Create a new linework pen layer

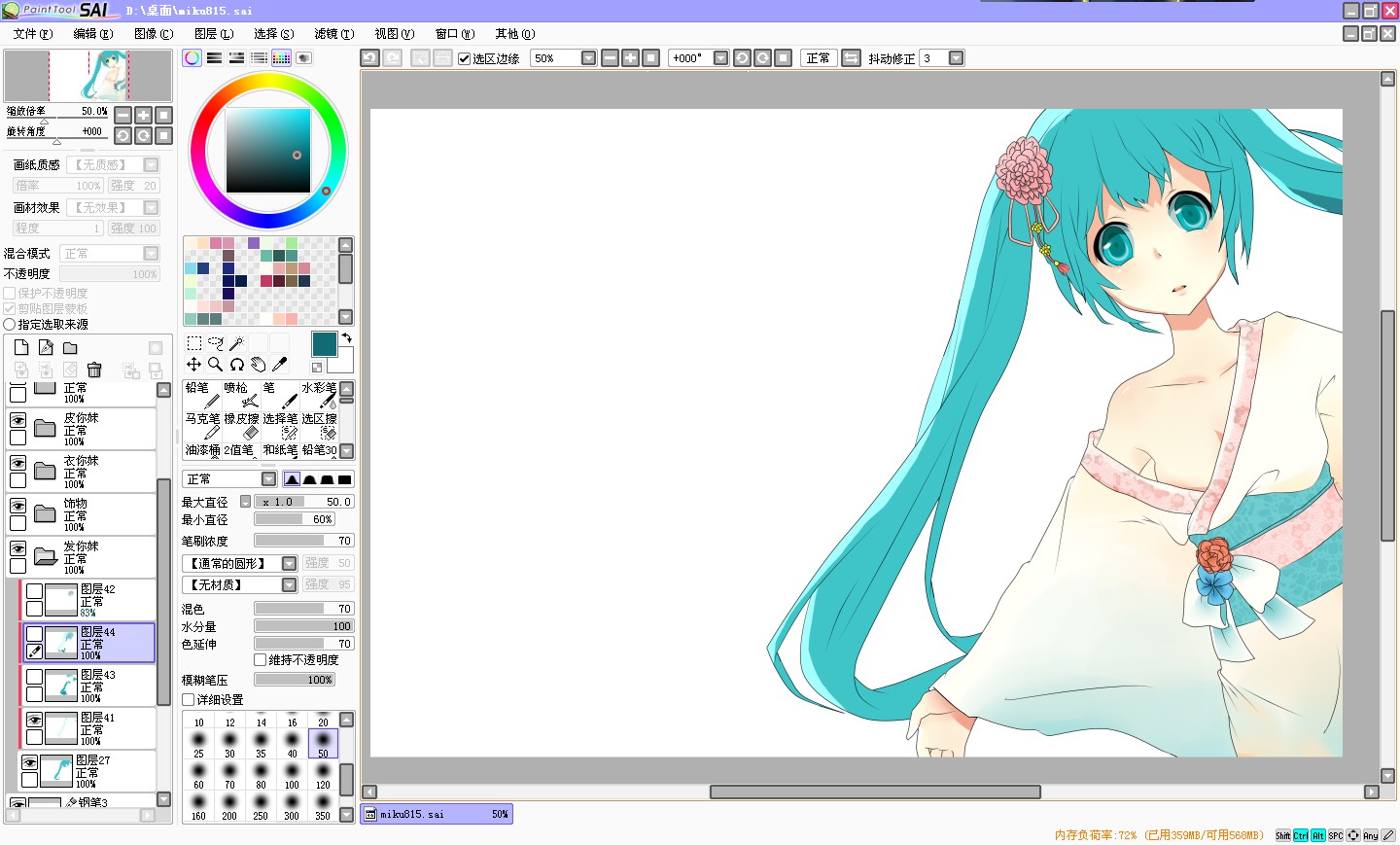(x=46, y=348)
